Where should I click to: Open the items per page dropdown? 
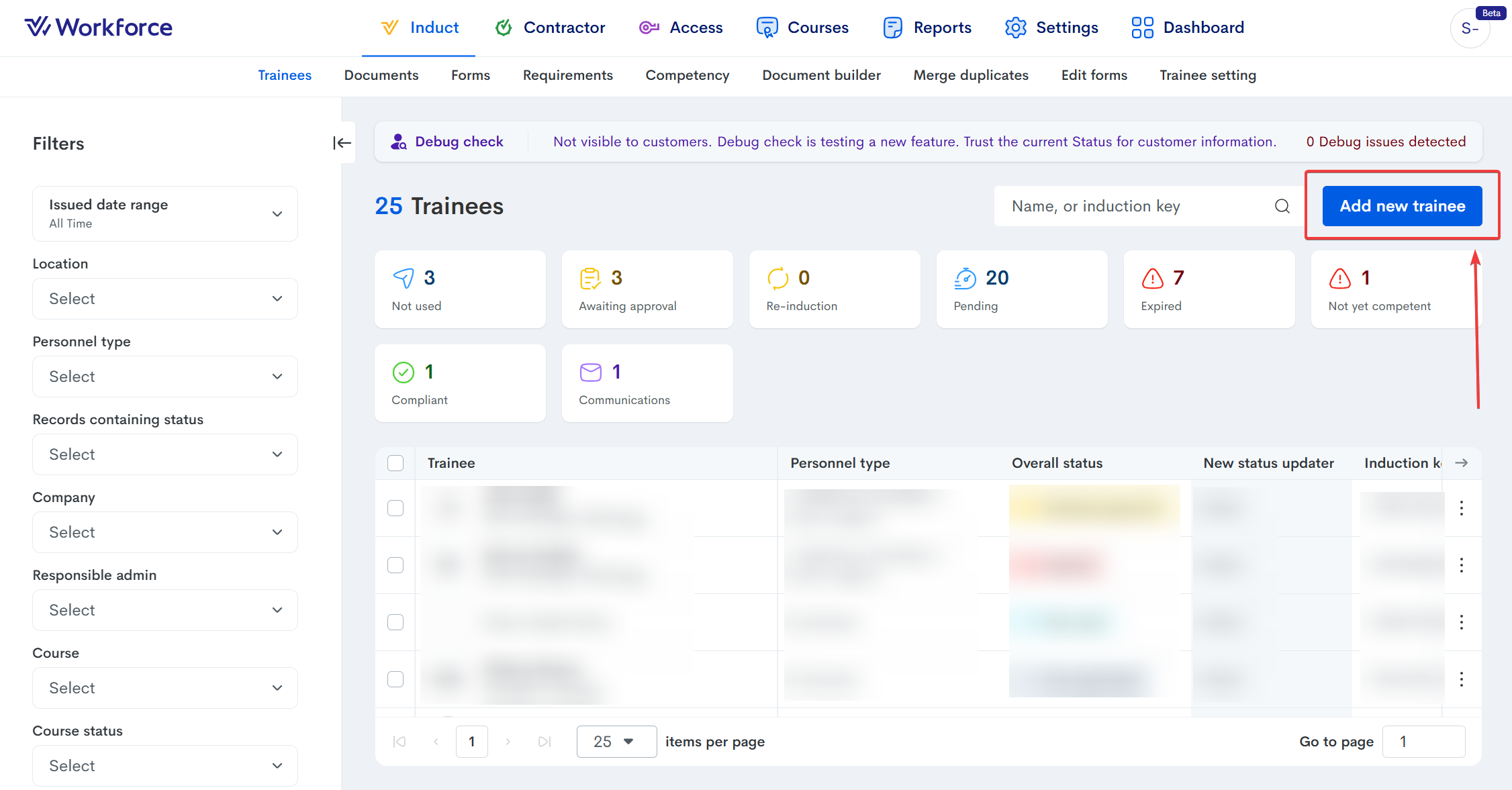pos(616,742)
